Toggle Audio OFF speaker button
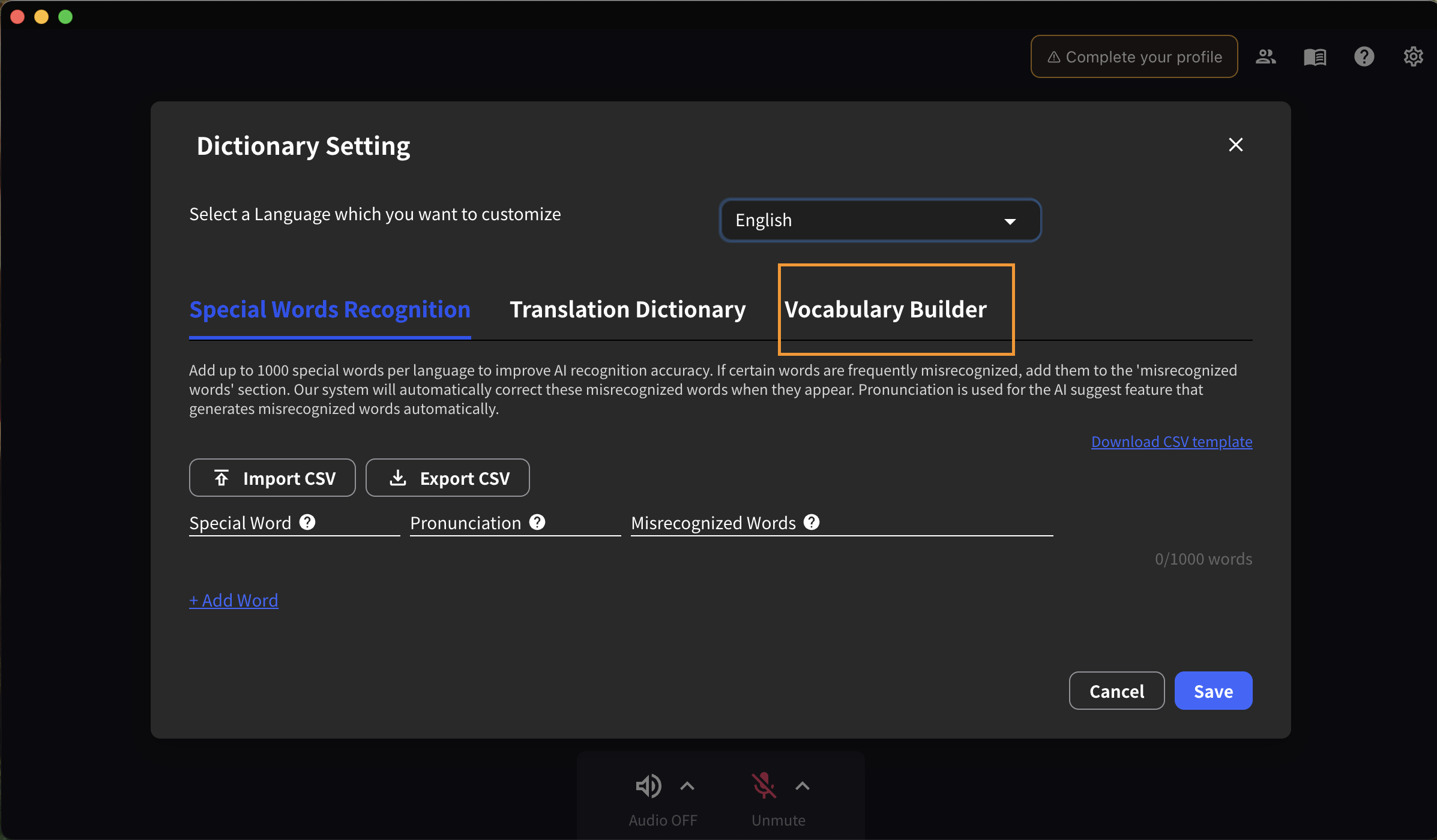This screenshot has height=840, width=1437. (x=648, y=786)
